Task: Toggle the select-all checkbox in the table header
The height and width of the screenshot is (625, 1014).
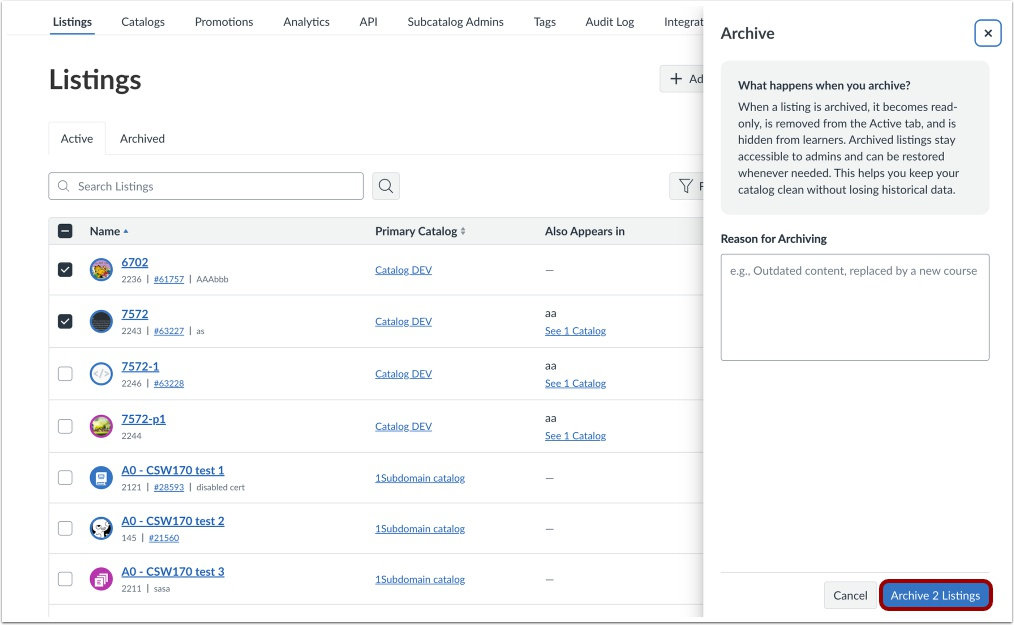Action: pos(65,230)
